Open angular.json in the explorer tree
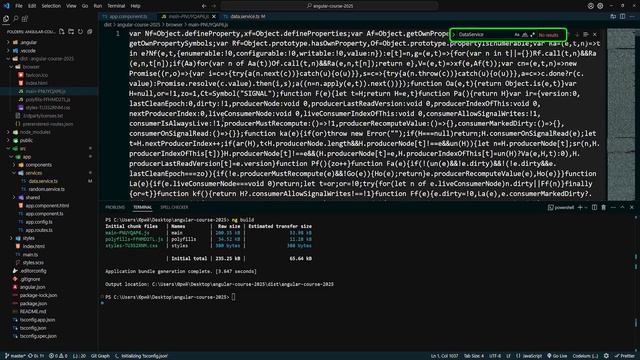 [33, 287]
